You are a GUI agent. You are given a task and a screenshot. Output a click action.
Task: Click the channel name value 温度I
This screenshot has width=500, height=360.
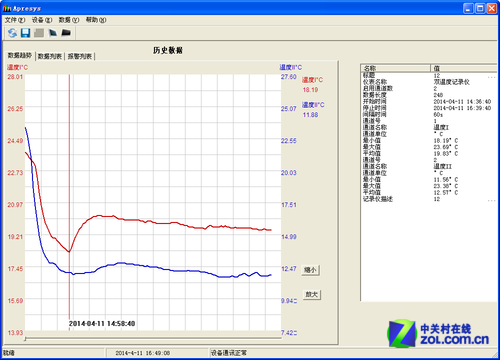point(441,127)
